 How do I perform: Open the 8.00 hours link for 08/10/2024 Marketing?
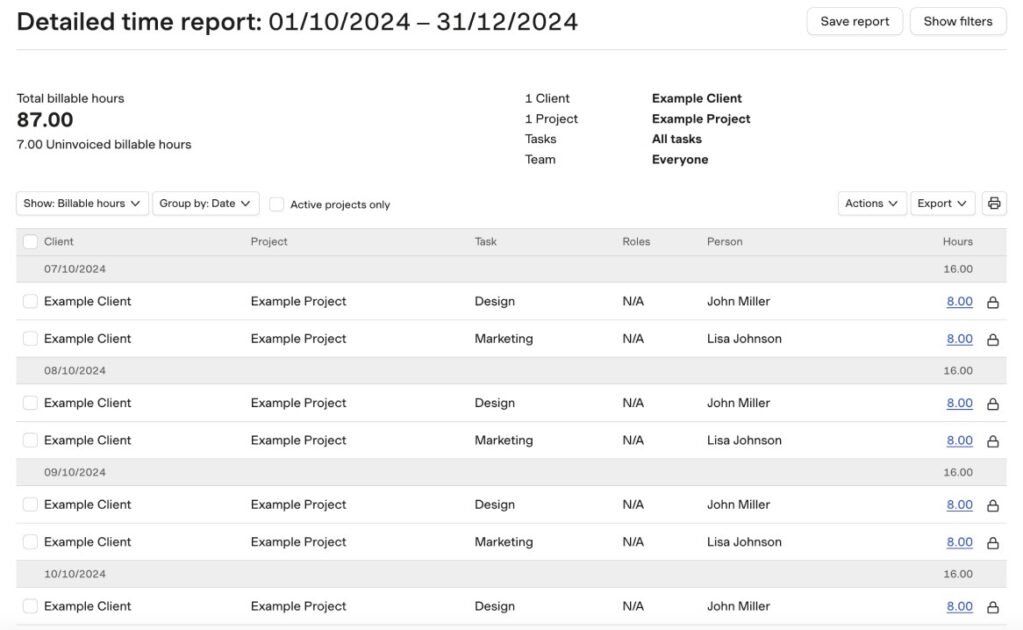coord(959,440)
